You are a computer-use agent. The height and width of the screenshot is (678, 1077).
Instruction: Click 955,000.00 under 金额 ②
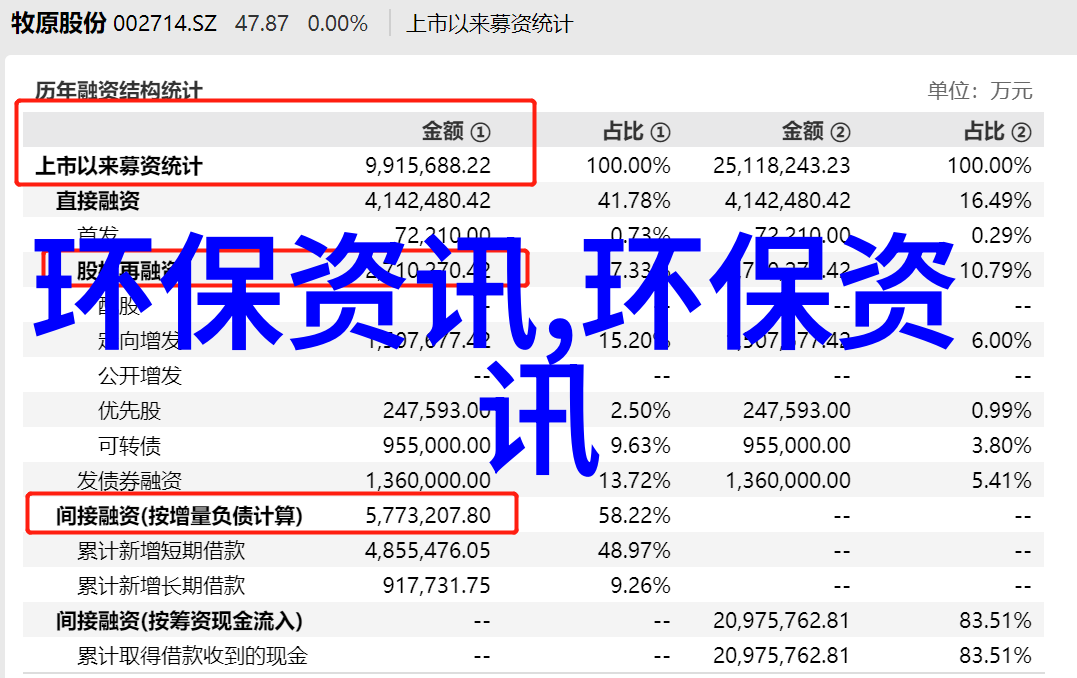click(797, 446)
